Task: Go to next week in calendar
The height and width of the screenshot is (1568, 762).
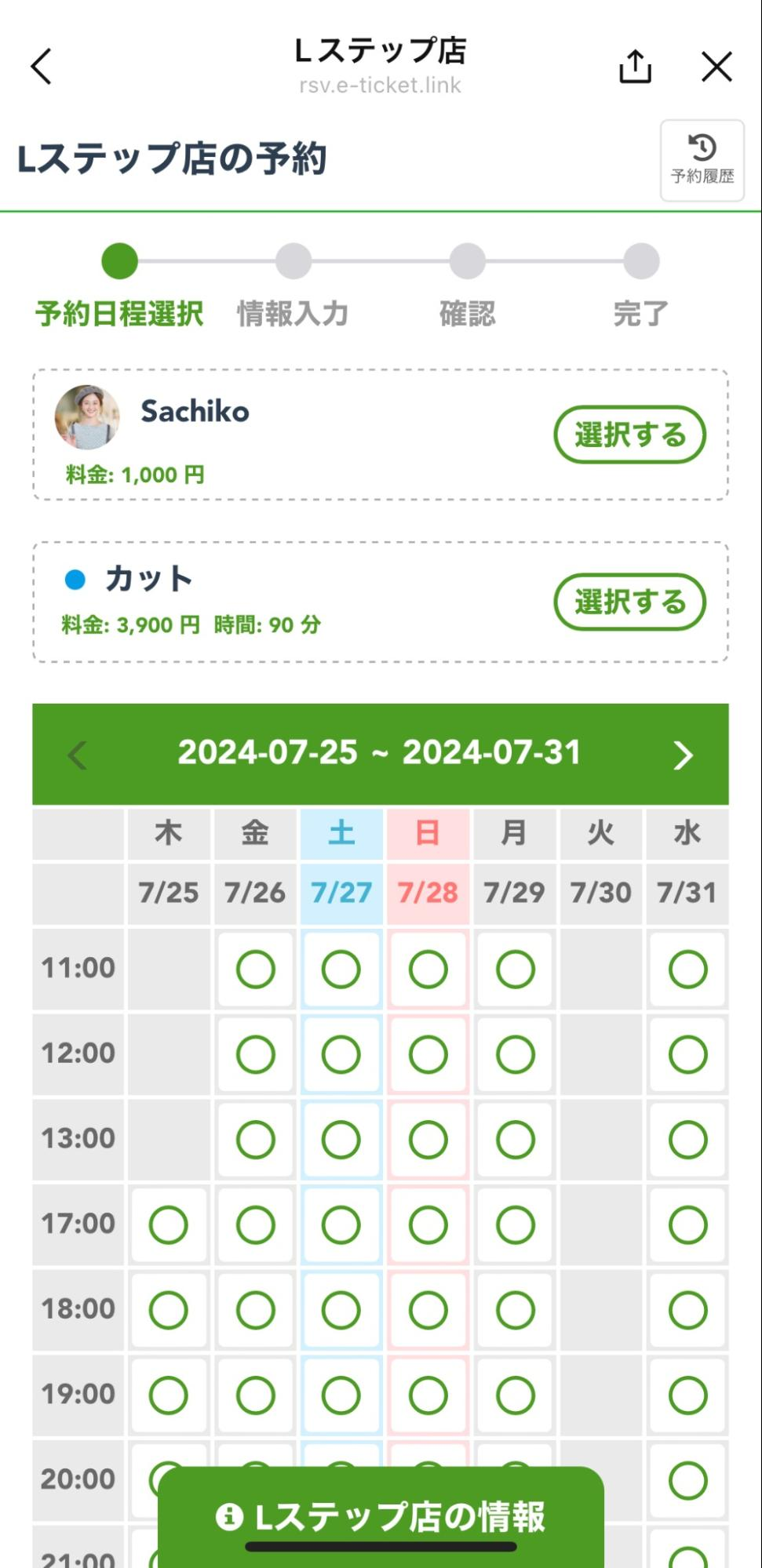Action: pyautogui.click(x=683, y=755)
